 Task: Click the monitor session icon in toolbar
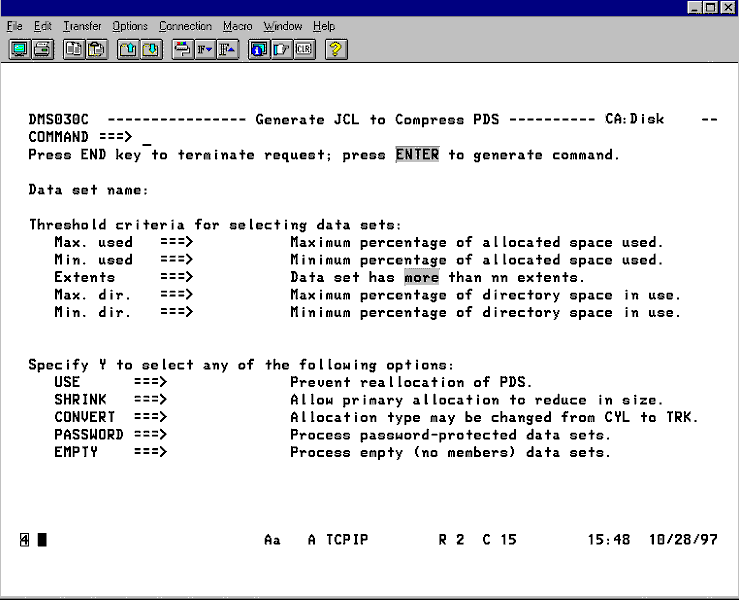click(x=20, y=49)
